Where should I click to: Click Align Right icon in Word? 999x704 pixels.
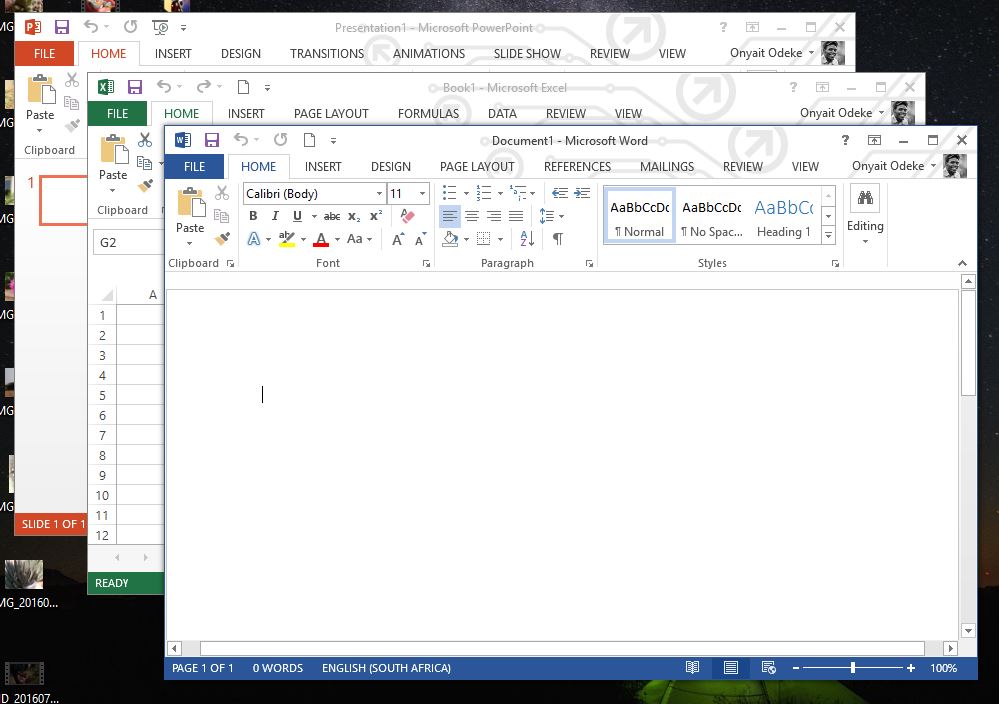pos(494,217)
